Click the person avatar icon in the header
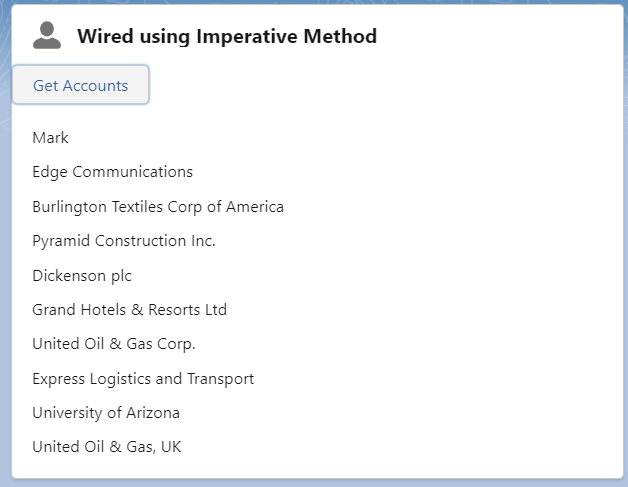Screen dimensions: 628x487 [x=47, y=35]
